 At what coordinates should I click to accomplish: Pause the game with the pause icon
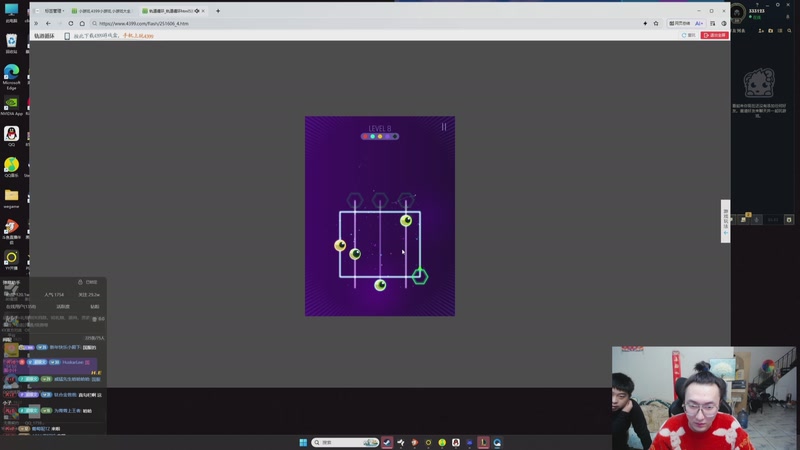[444, 127]
